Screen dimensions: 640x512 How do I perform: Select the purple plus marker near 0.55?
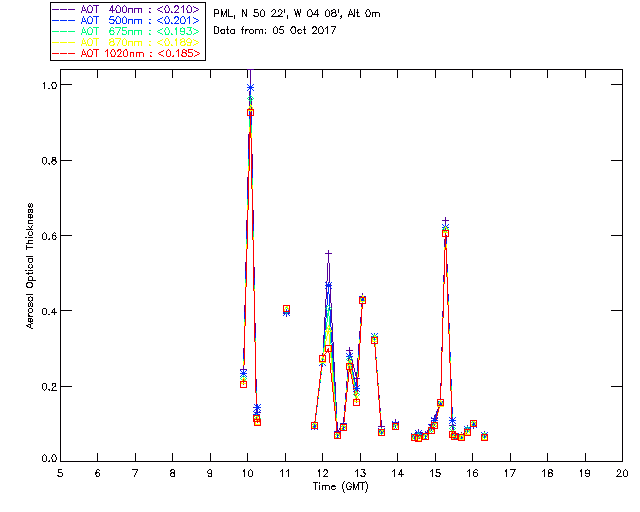click(328, 254)
